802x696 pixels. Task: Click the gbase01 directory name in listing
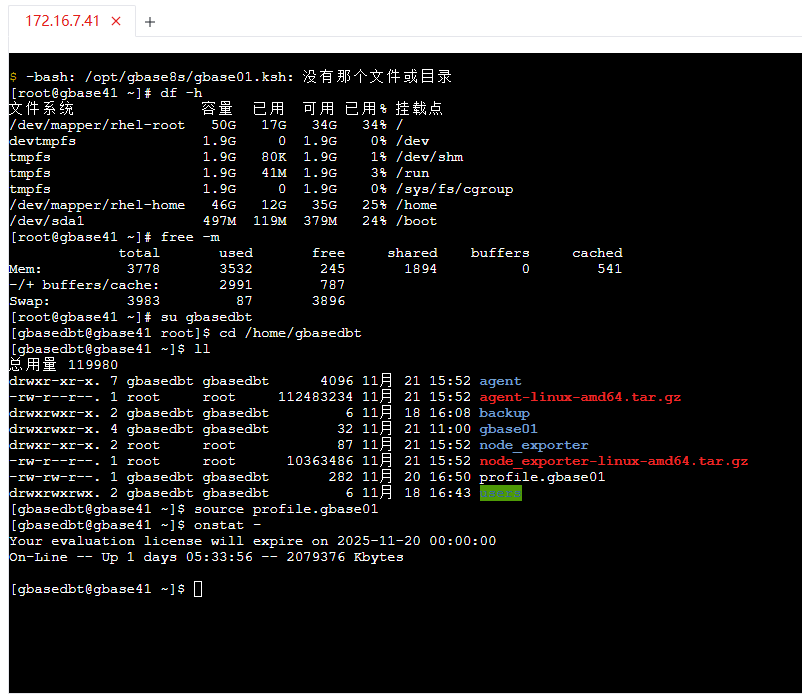pyautogui.click(x=508, y=429)
